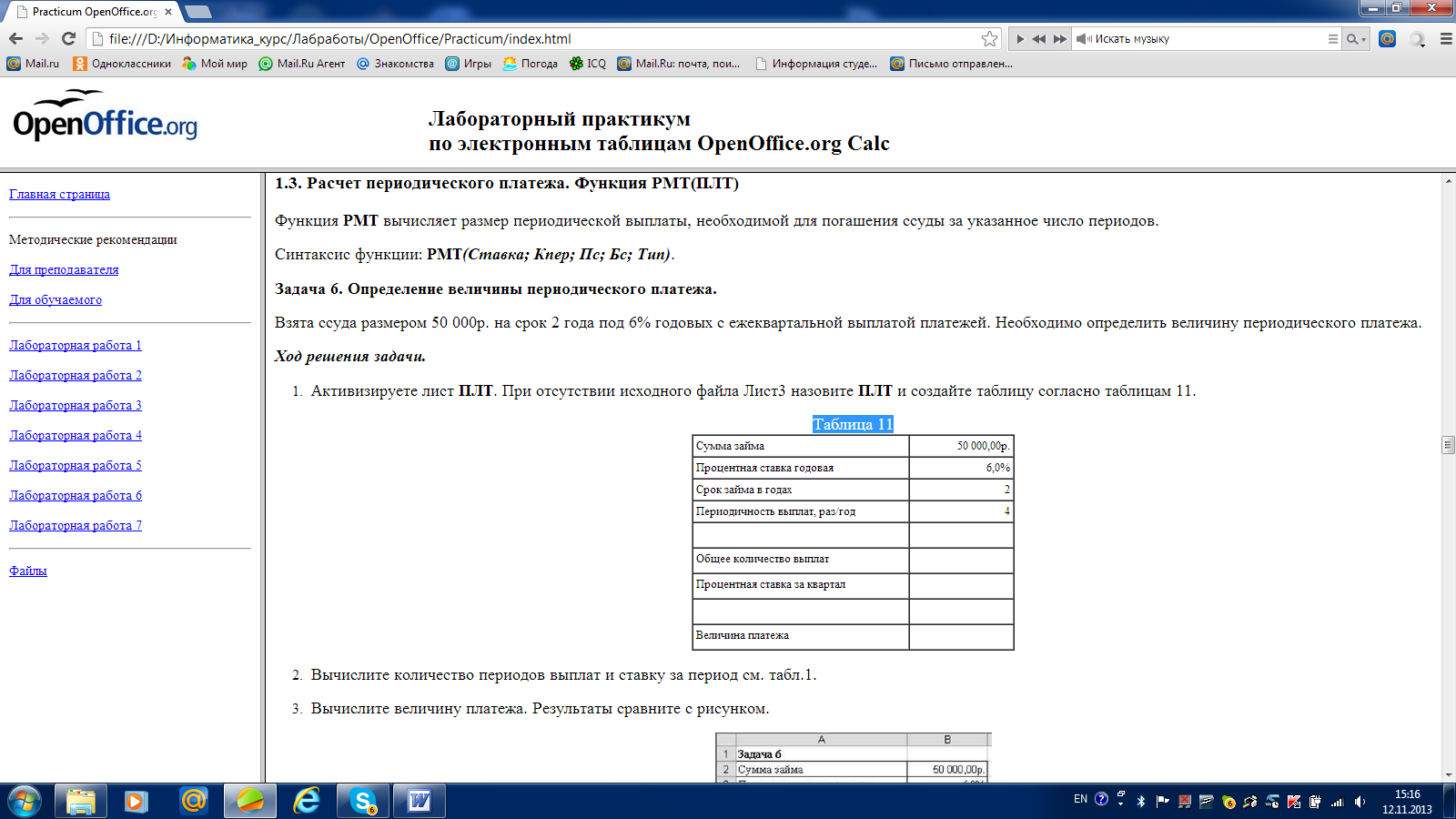Open Лабораторная работа 2

pyautogui.click(x=76, y=375)
